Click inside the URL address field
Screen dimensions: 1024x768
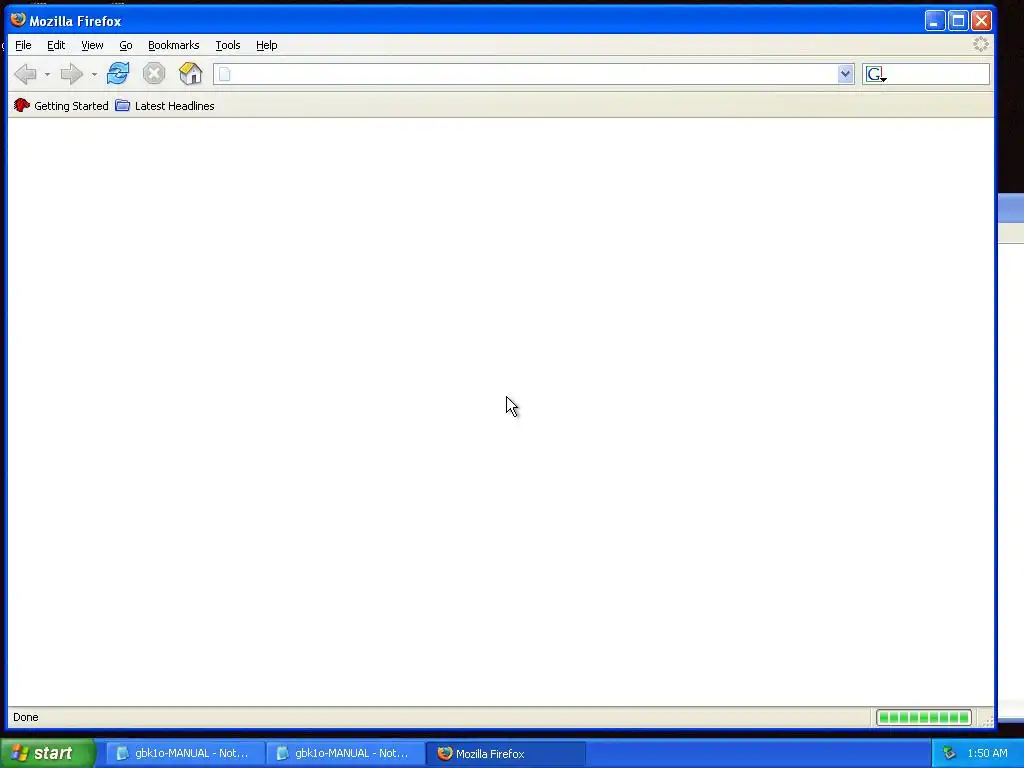point(533,74)
